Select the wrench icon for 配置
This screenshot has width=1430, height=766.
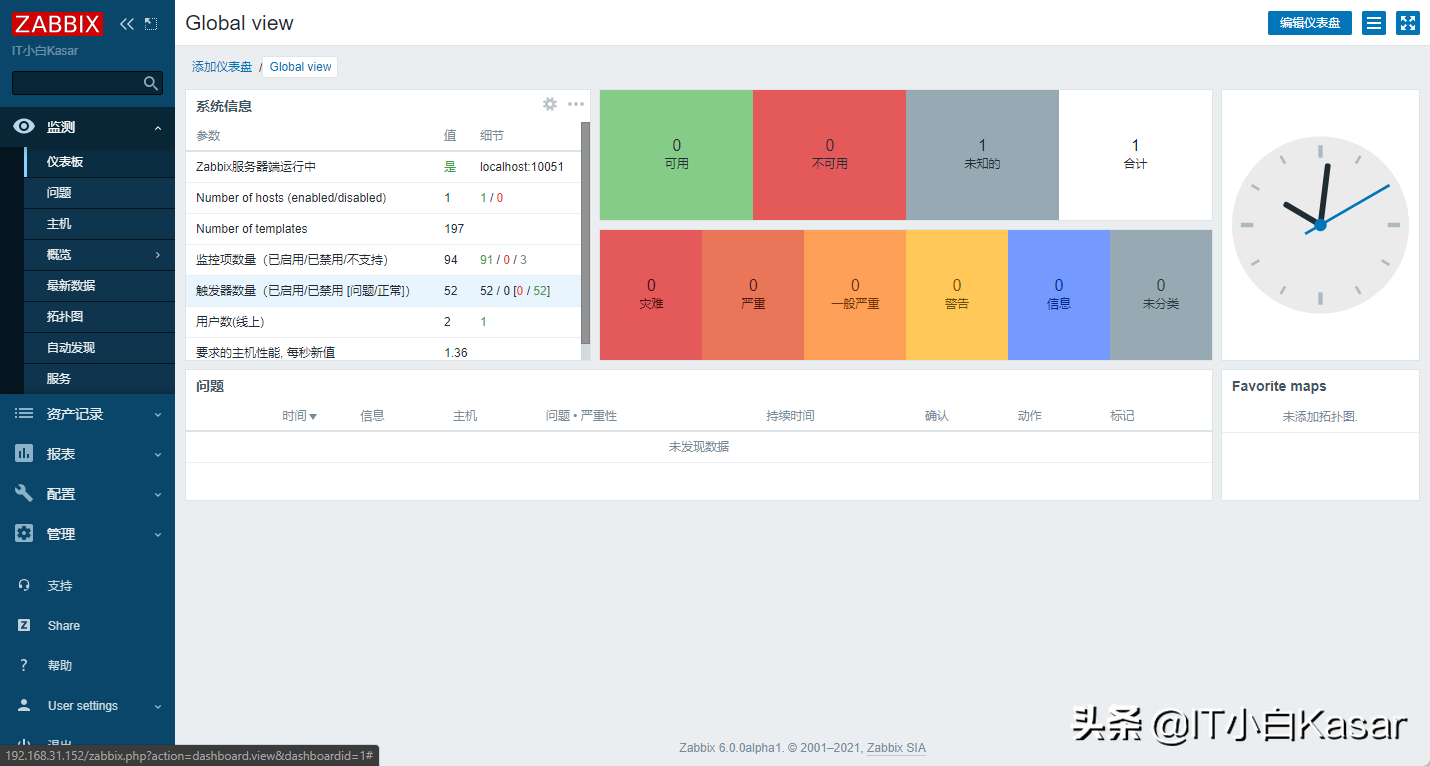(x=22, y=493)
